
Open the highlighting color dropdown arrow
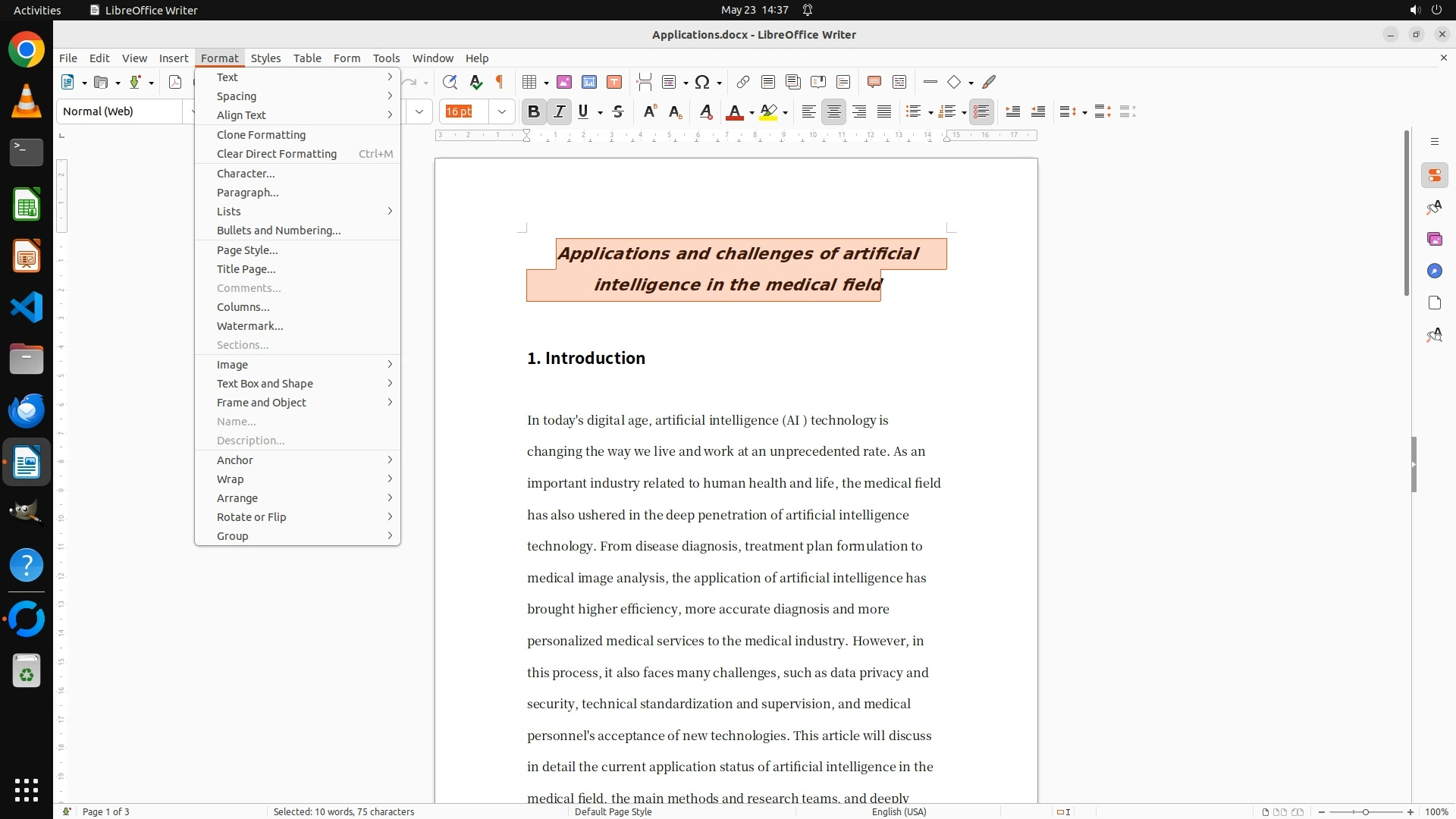pos(786,113)
